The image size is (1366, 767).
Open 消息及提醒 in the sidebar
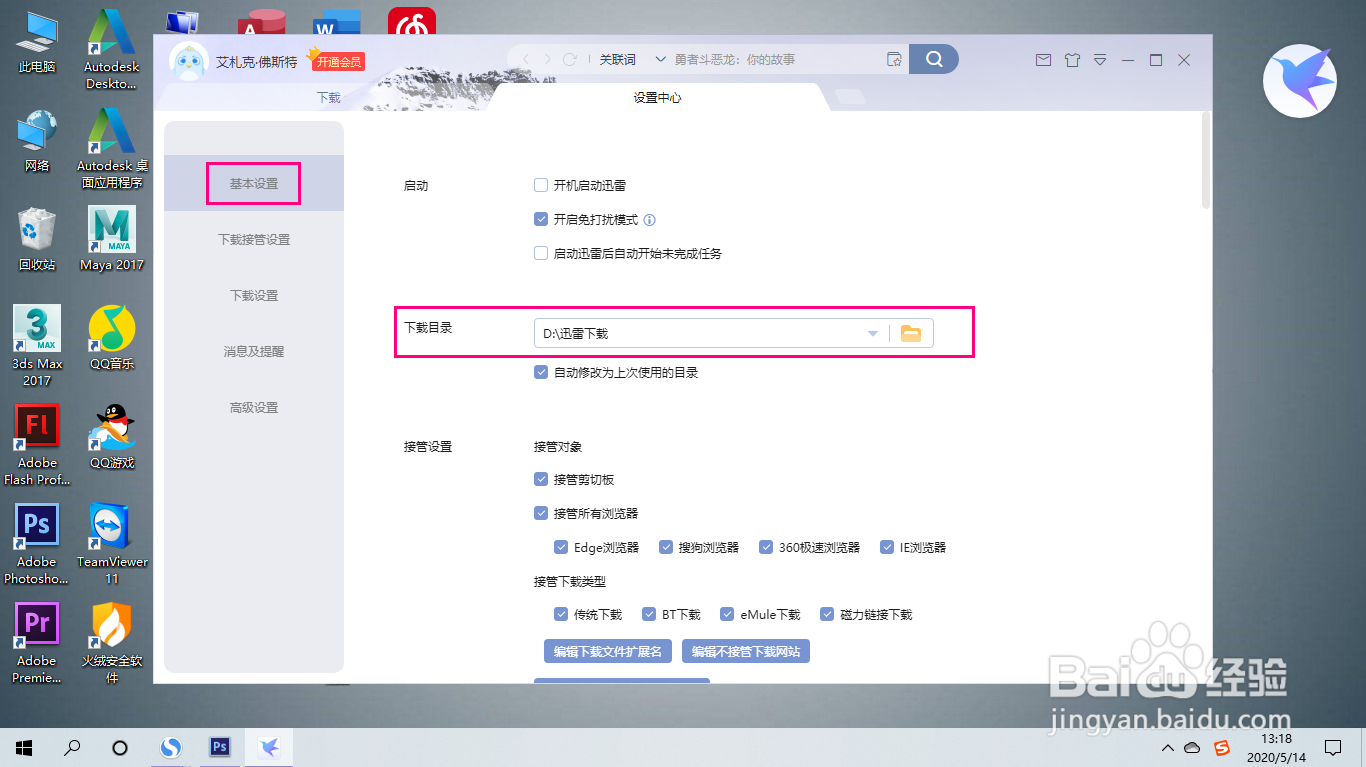254,352
